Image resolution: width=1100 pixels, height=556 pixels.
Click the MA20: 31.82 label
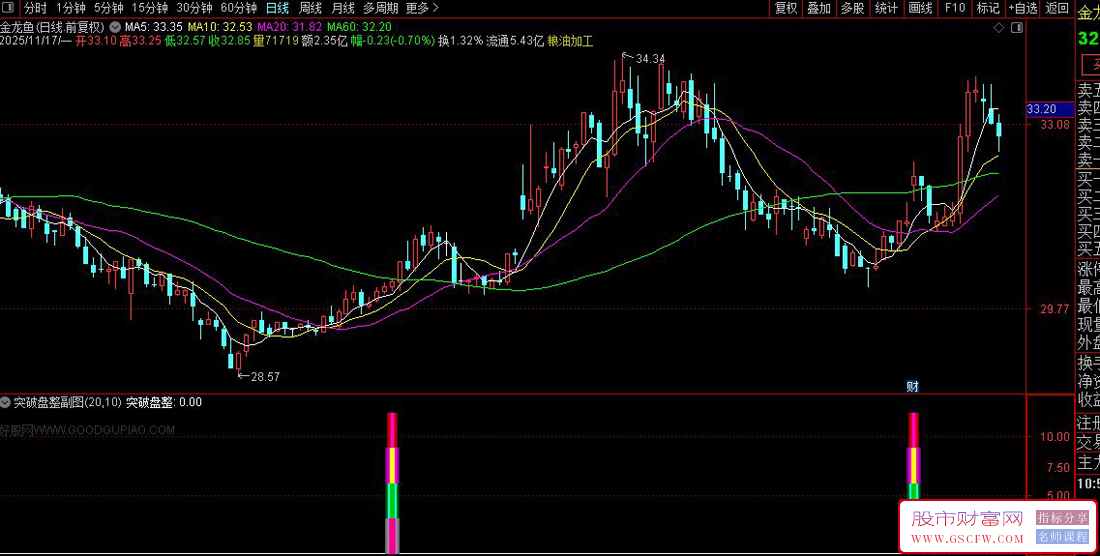290,27
